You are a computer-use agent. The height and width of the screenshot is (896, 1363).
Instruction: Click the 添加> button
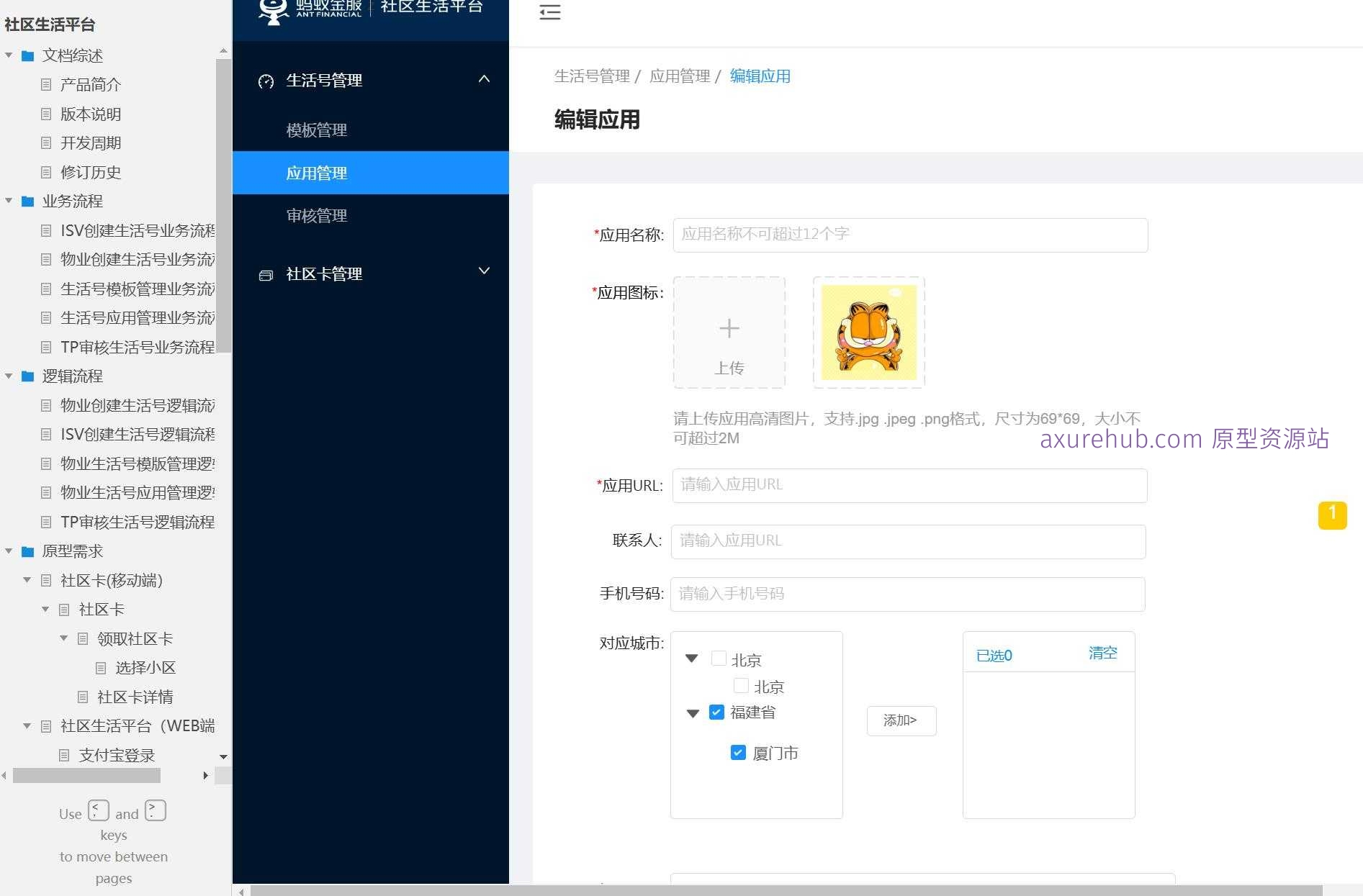coord(901,720)
